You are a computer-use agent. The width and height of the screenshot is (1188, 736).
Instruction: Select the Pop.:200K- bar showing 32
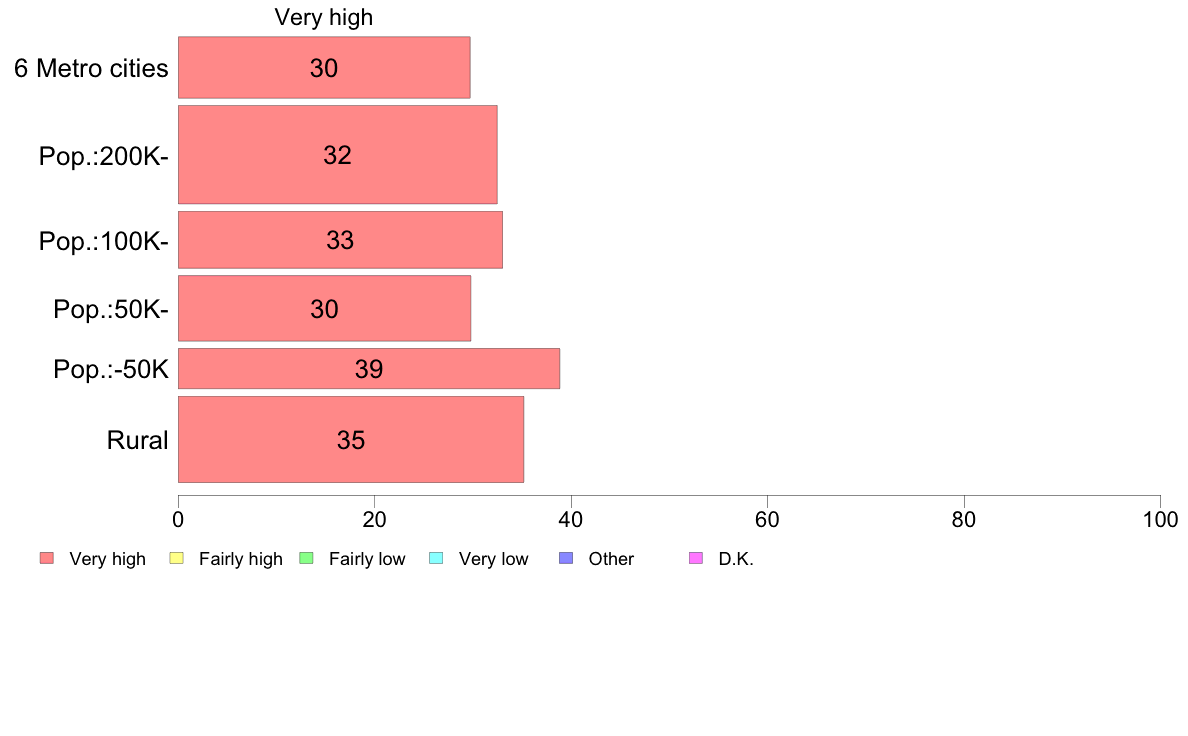click(x=338, y=155)
